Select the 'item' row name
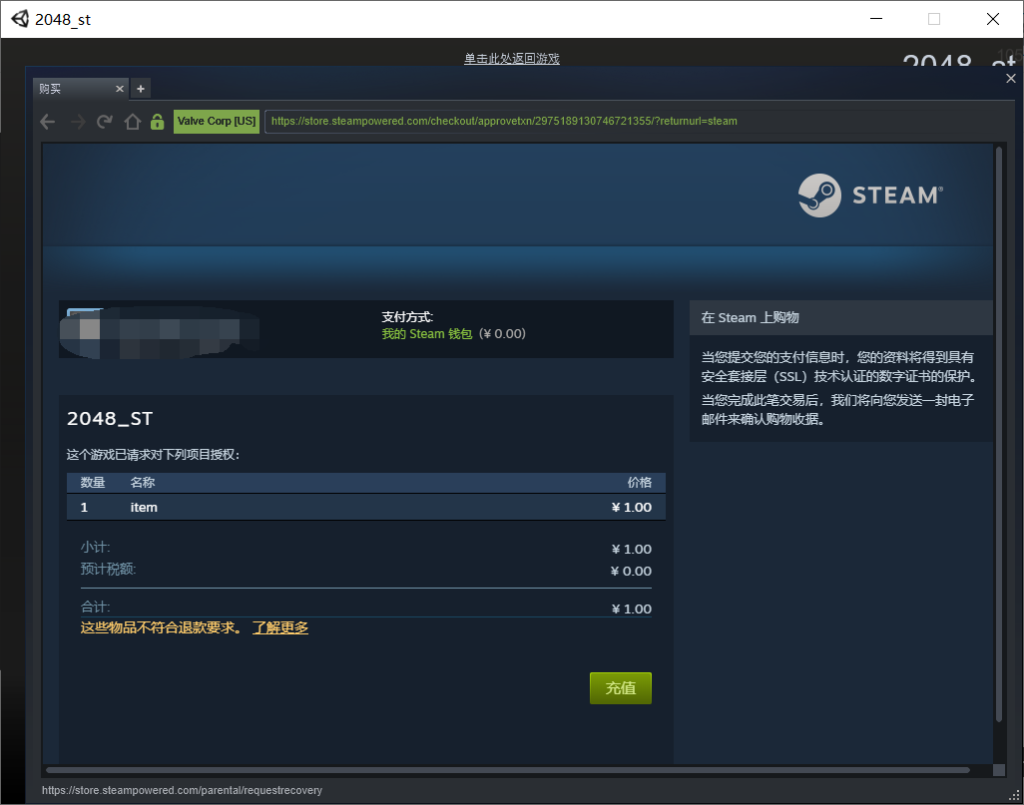The height and width of the screenshot is (805, 1024). 144,507
